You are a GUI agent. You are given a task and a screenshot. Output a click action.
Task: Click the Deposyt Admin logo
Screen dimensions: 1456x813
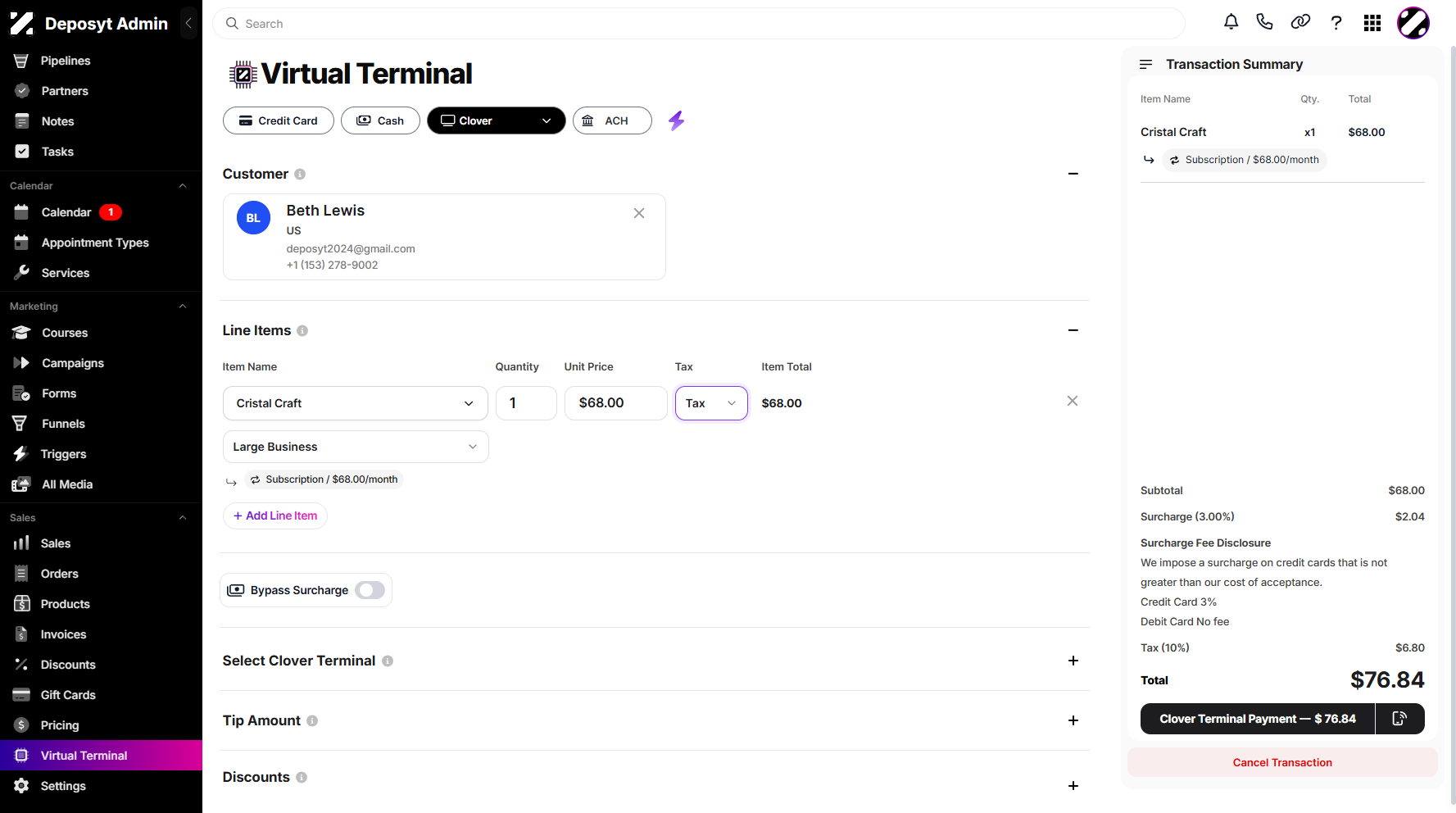(22, 24)
